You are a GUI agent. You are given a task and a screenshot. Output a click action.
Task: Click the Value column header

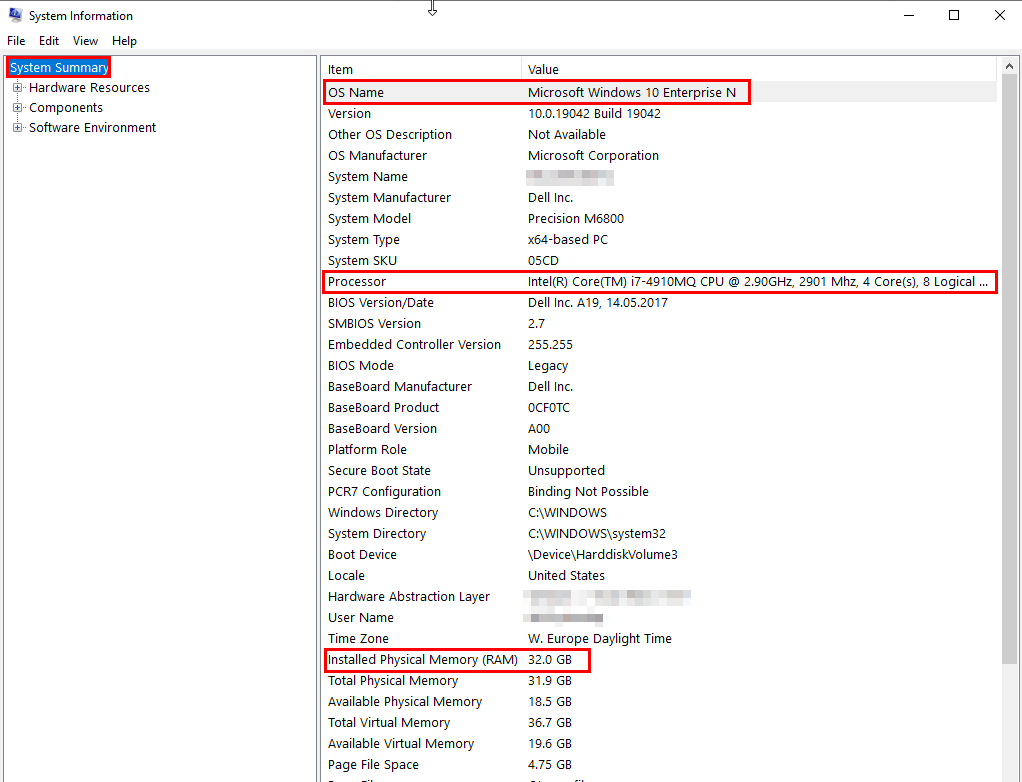[x=700, y=69]
